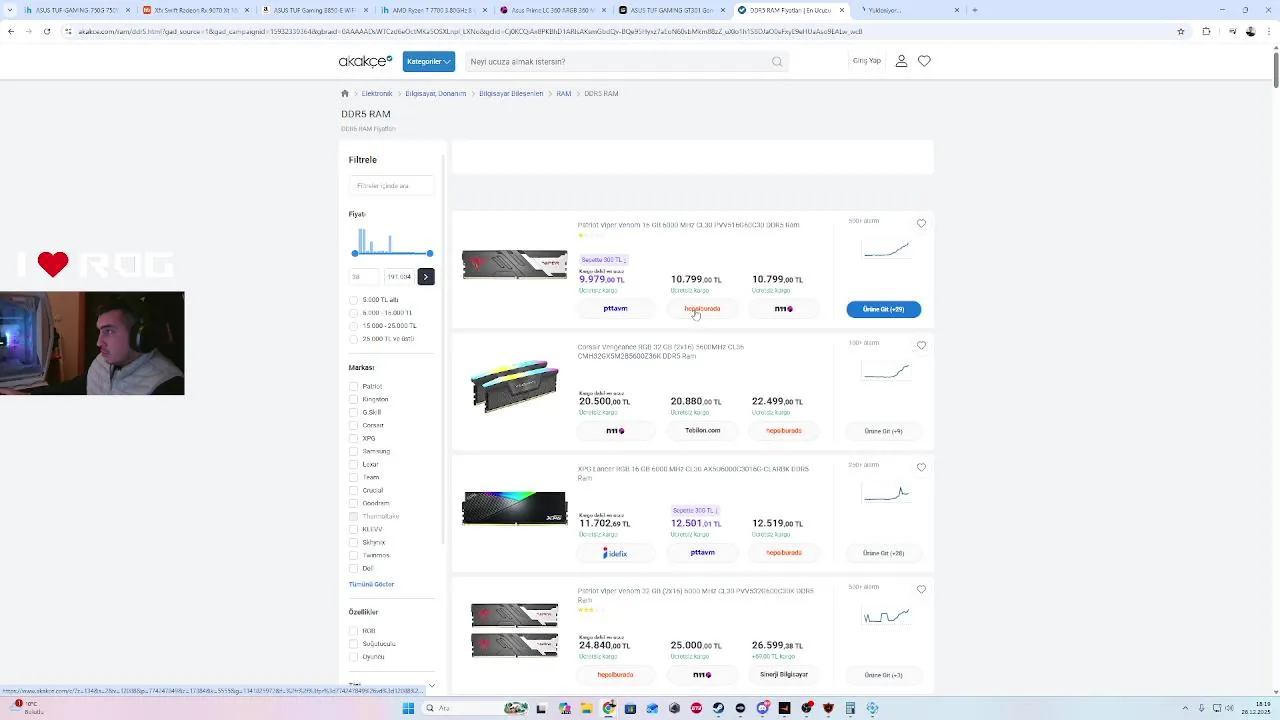Image resolution: width=1280 pixels, height=720 pixels.
Task: Go to Elektronik breadcrumb
Action: [377, 93]
